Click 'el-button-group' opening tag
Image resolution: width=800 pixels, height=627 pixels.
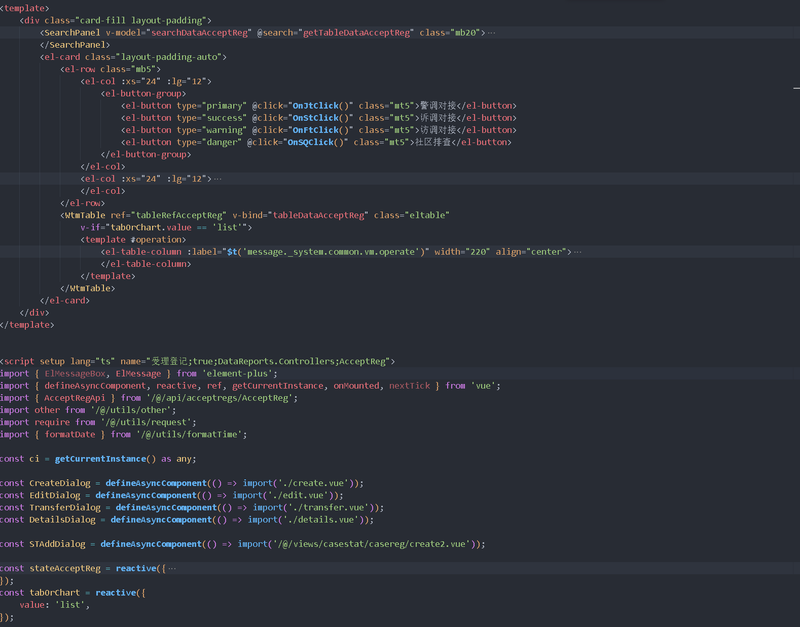(143, 94)
